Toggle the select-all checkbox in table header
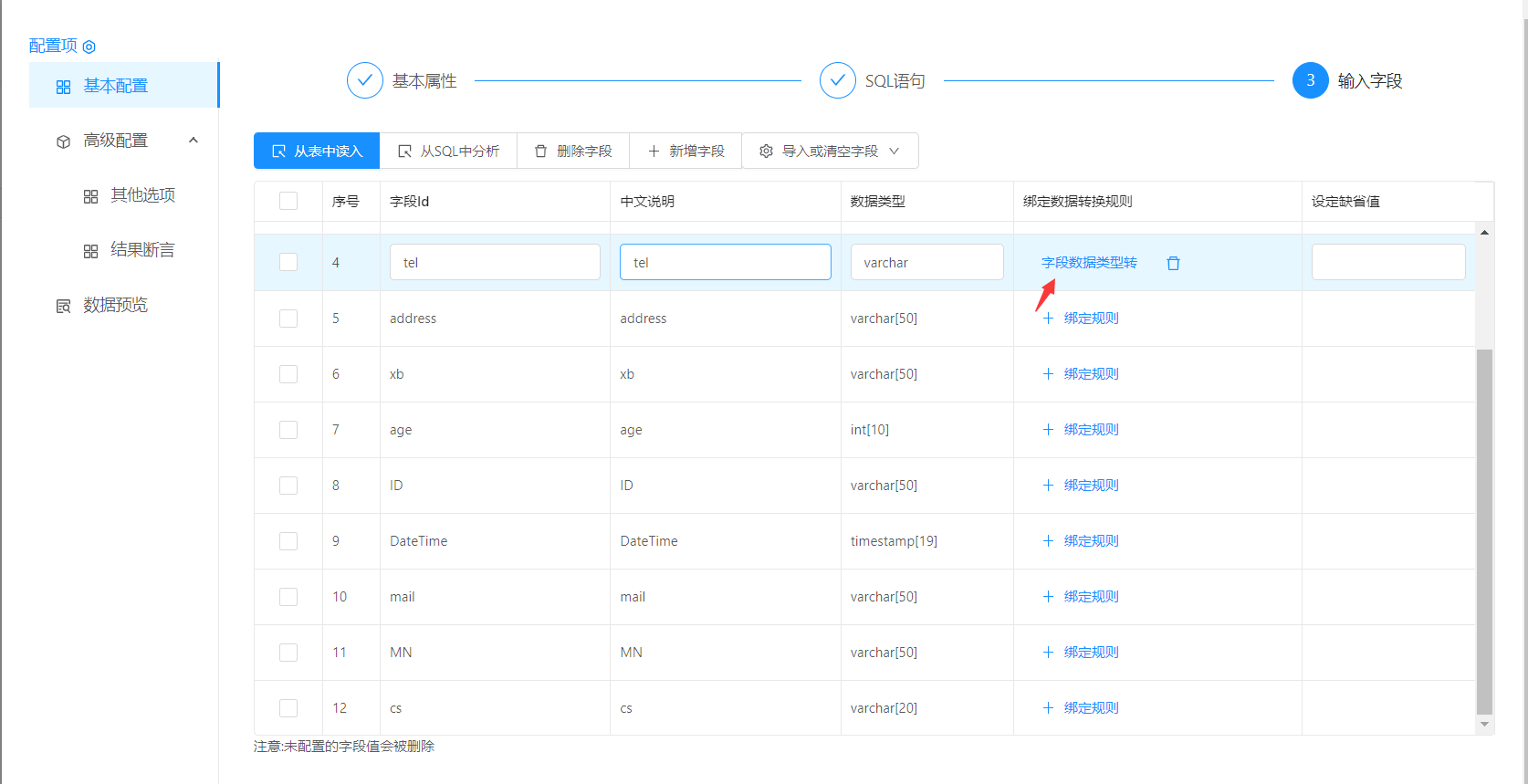Image resolution: width=1528 pixels, height=784 pixels. click(288, 201)
